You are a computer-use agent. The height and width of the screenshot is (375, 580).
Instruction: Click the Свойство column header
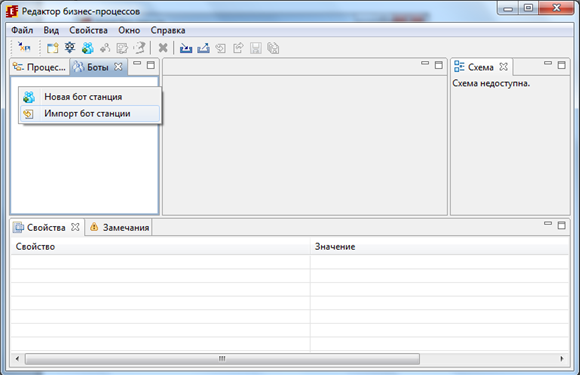[160, 247]
